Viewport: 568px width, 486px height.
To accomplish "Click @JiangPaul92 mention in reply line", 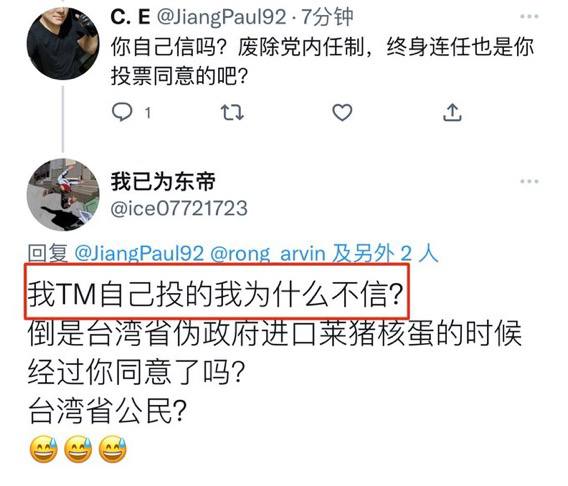I will point(139,253).
